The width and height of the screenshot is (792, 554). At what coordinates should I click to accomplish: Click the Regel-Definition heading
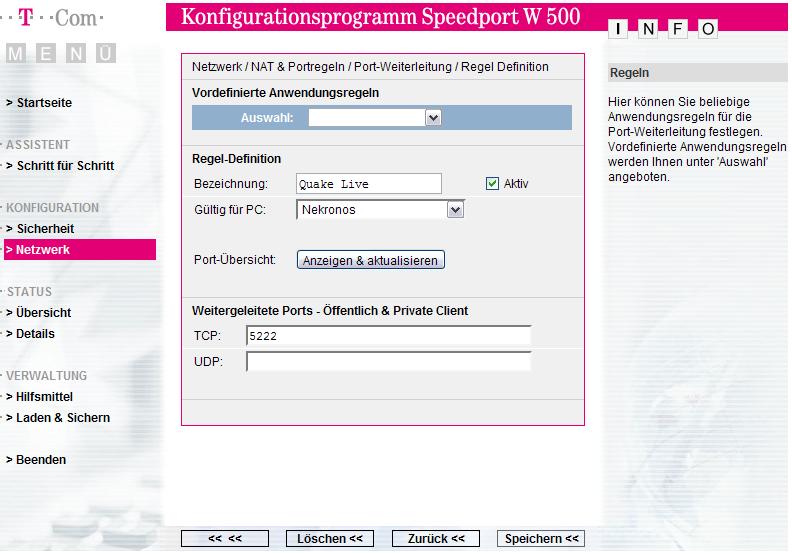(x=236, y=159)
